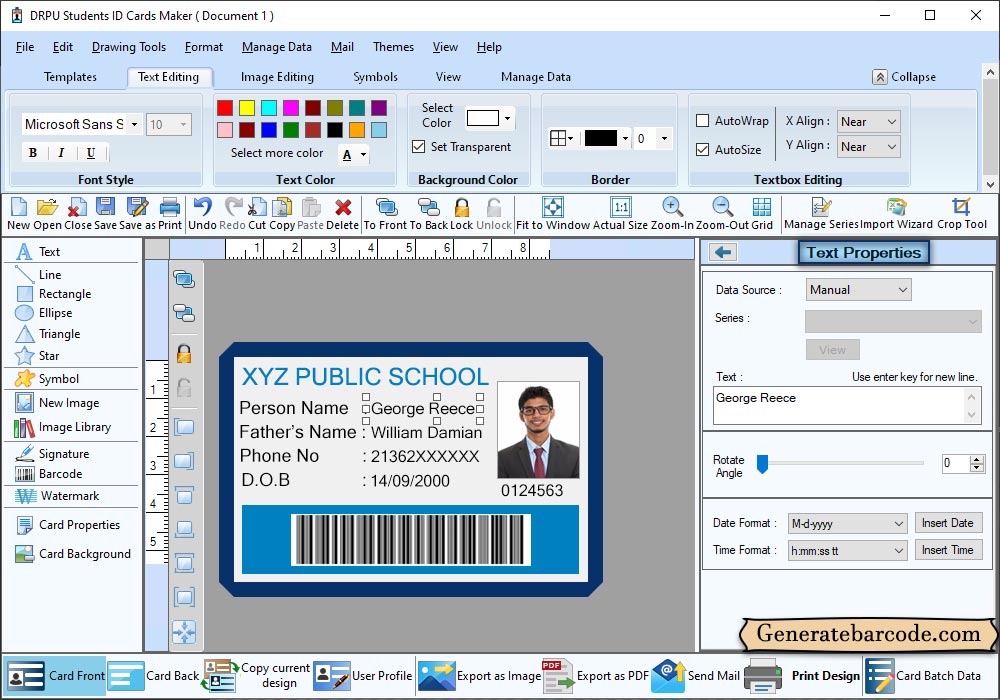Open the Date Format dropdown

pos(848,523)
